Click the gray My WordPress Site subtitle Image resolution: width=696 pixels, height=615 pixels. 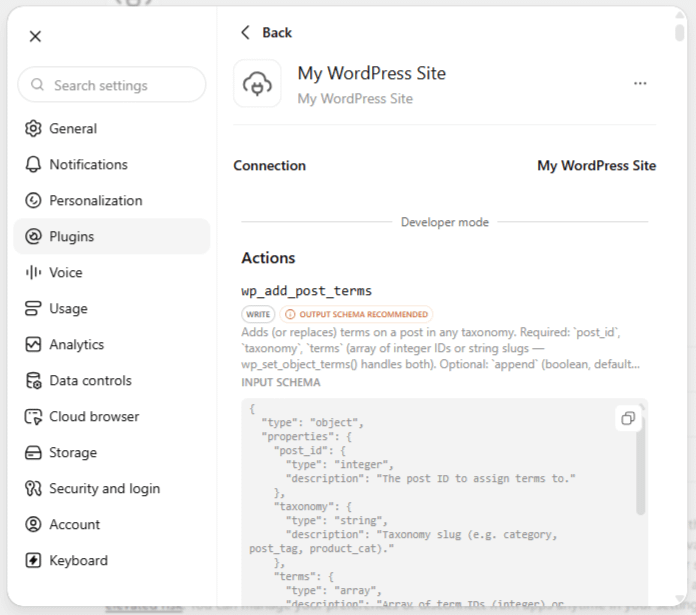355,99
